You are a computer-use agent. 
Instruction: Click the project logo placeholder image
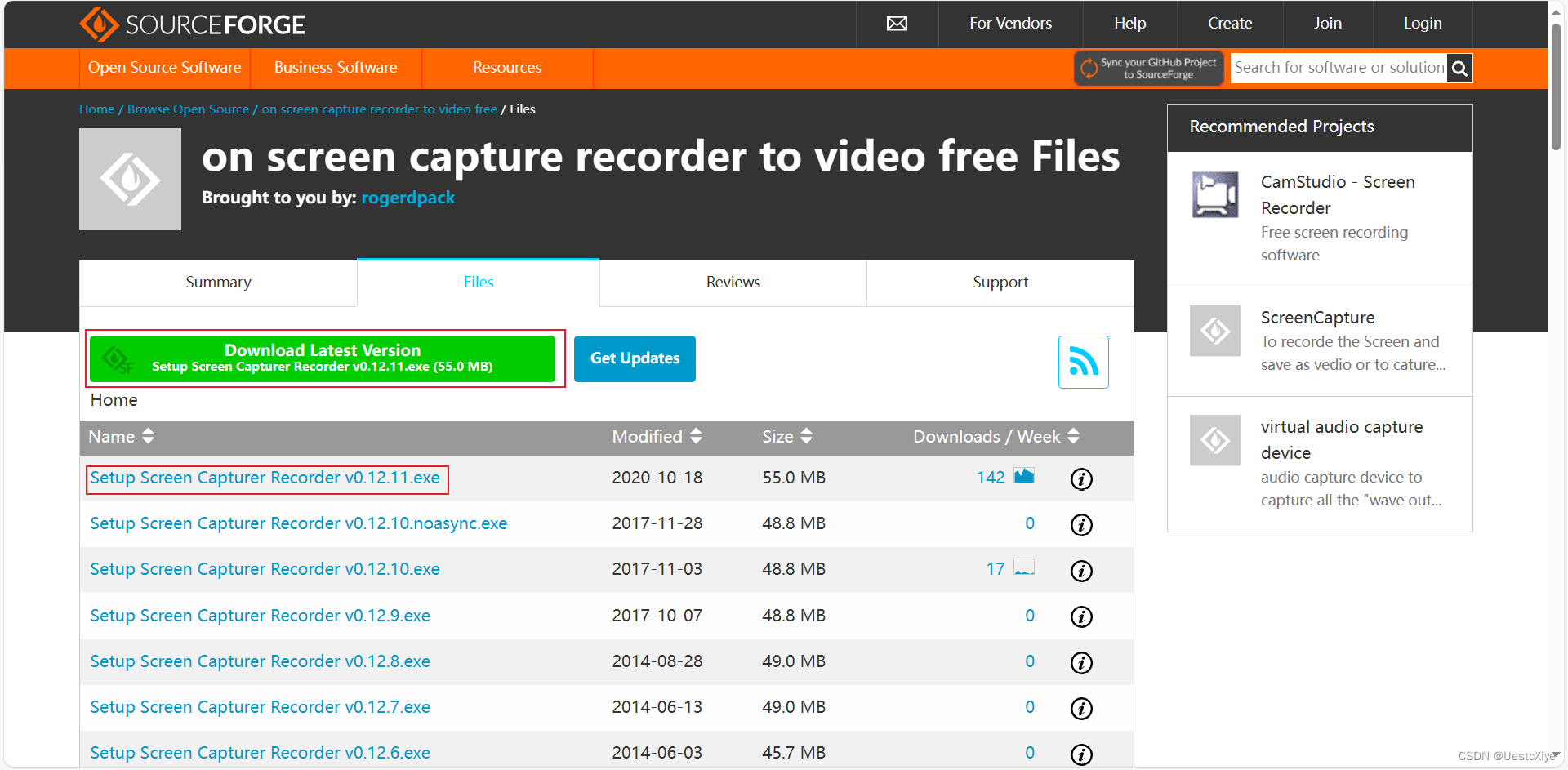pos(130,179)
